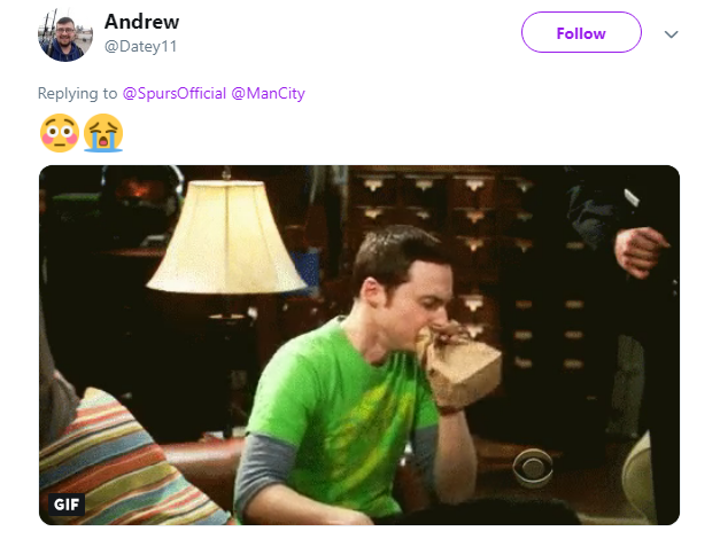
Task: Click the striped pillow in the GIF
Action: coord(122,464)
